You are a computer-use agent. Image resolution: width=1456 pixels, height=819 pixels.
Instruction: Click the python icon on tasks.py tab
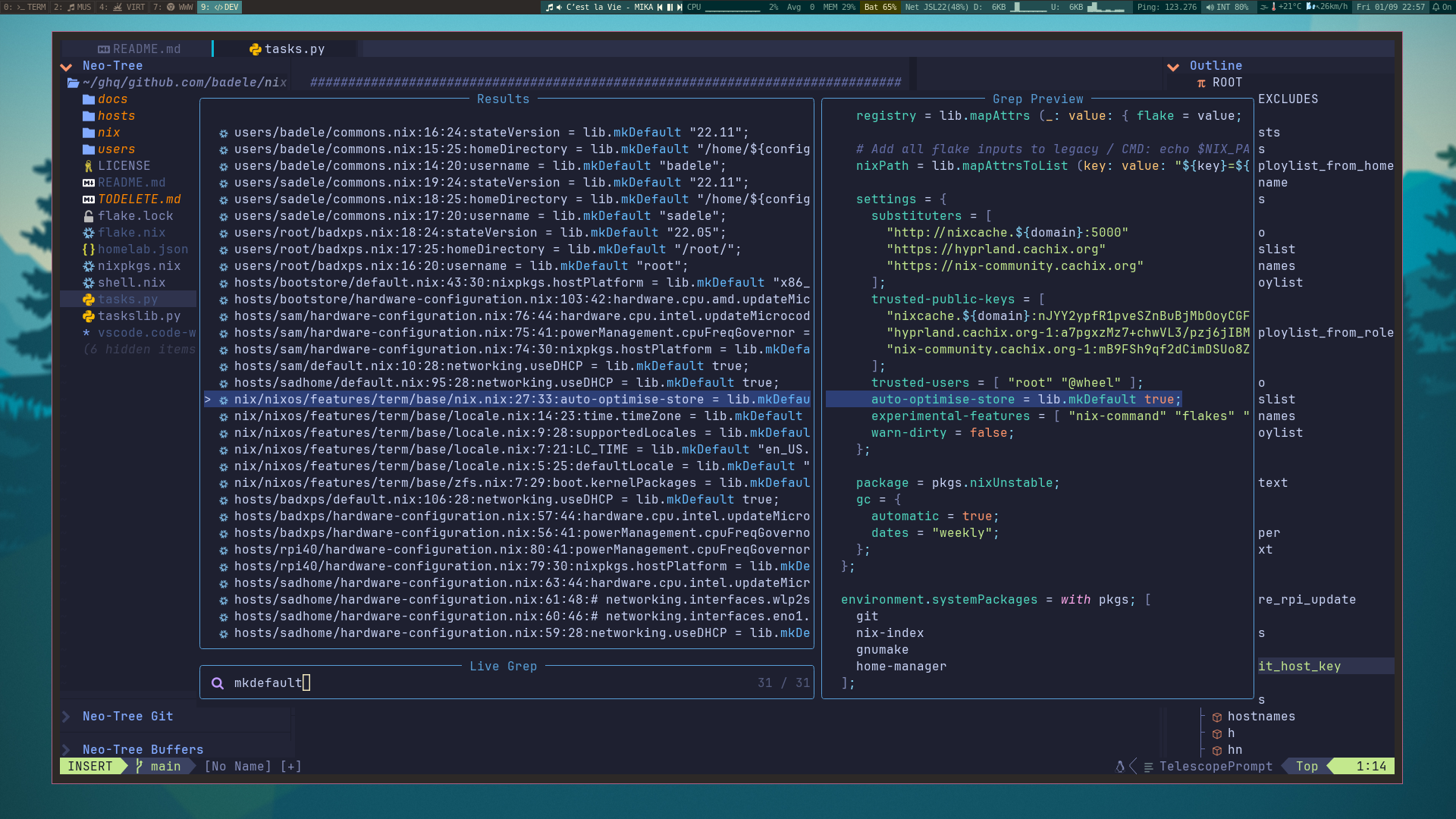[x=255, y=49]
